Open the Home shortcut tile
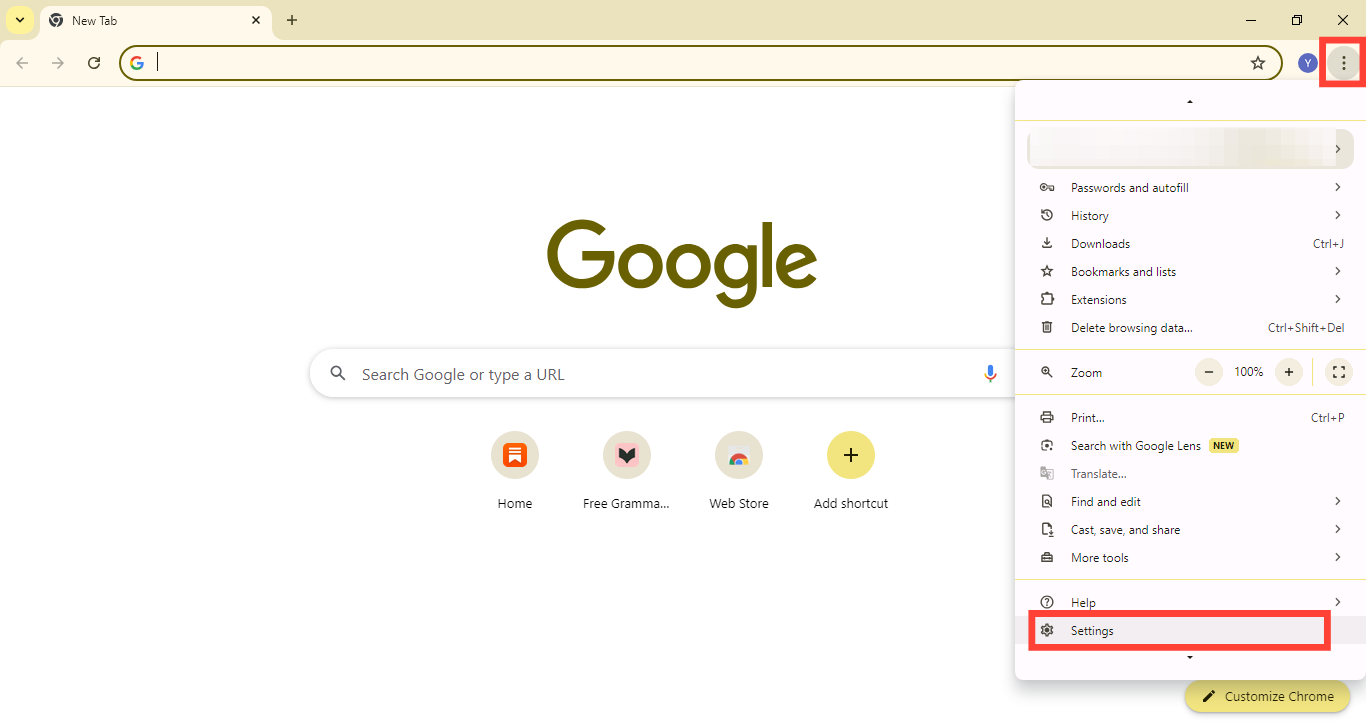Viewport: 1366px width, 728px height. [515, 470]
